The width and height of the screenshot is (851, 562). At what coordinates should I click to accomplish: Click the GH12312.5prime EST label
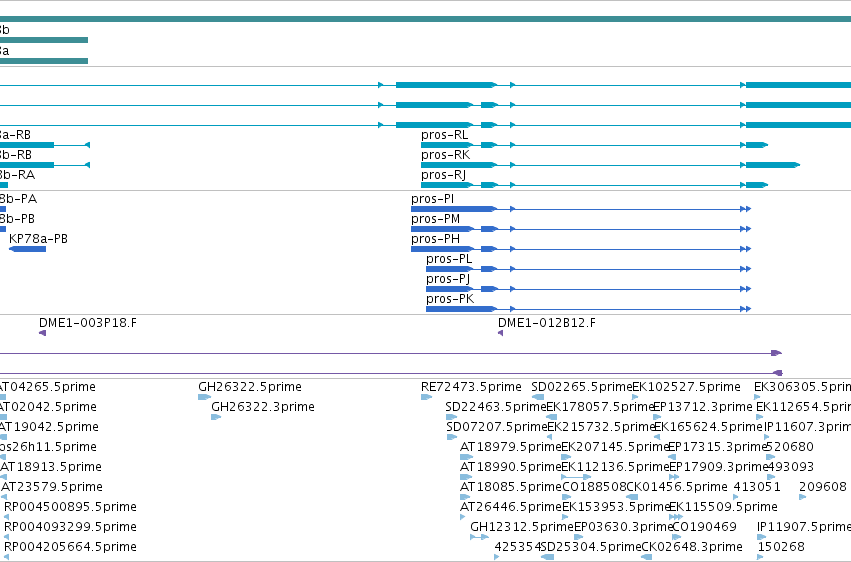(522, 527)
